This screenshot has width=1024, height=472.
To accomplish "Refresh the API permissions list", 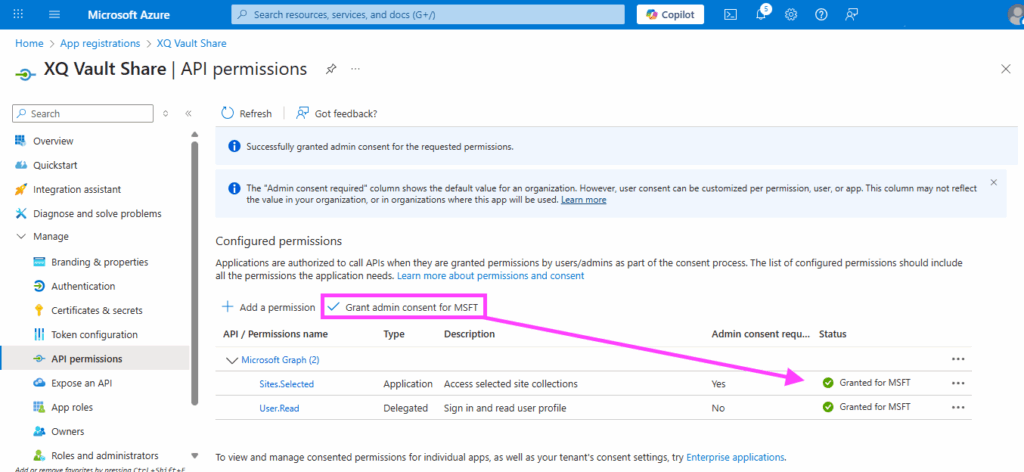I will click(246, 113).
